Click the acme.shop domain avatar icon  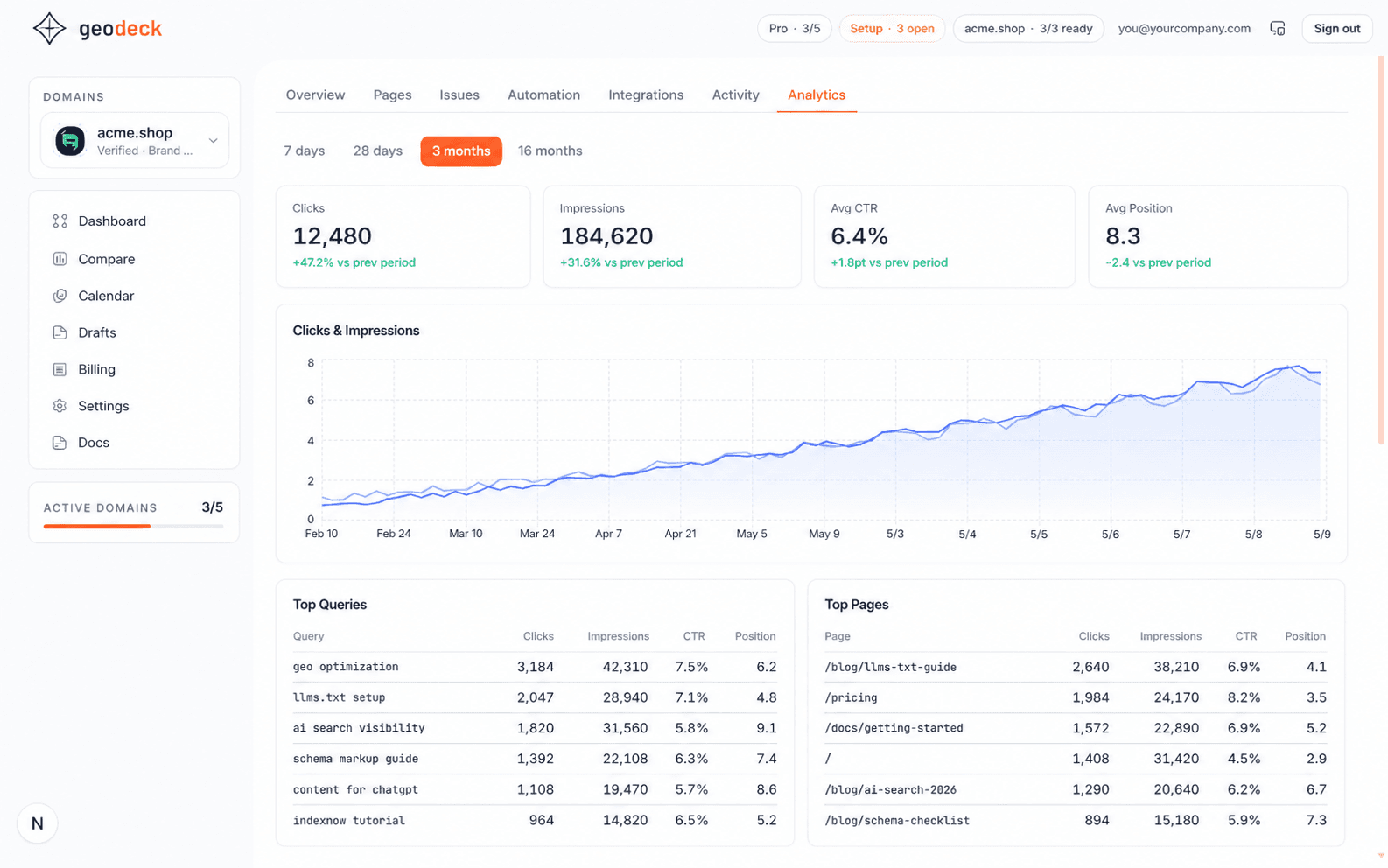tap(70, 141)
